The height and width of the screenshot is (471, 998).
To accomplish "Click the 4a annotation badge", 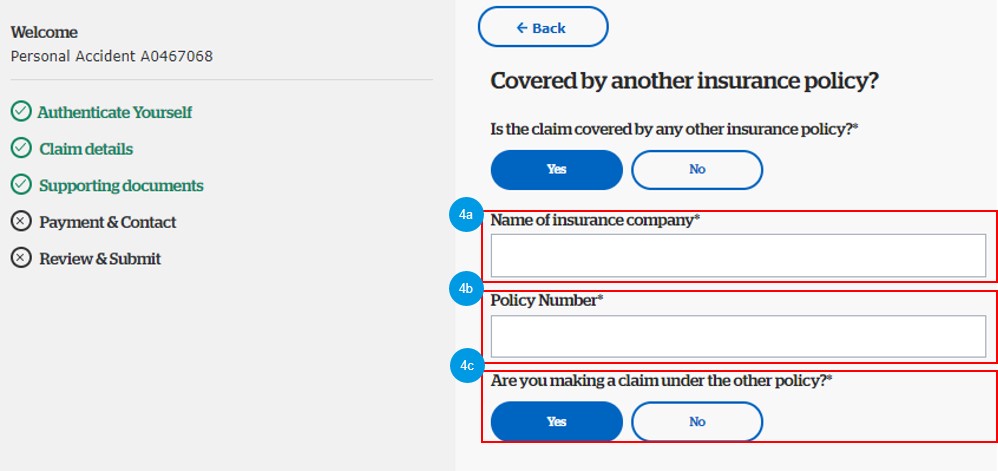I will point(466,216).
